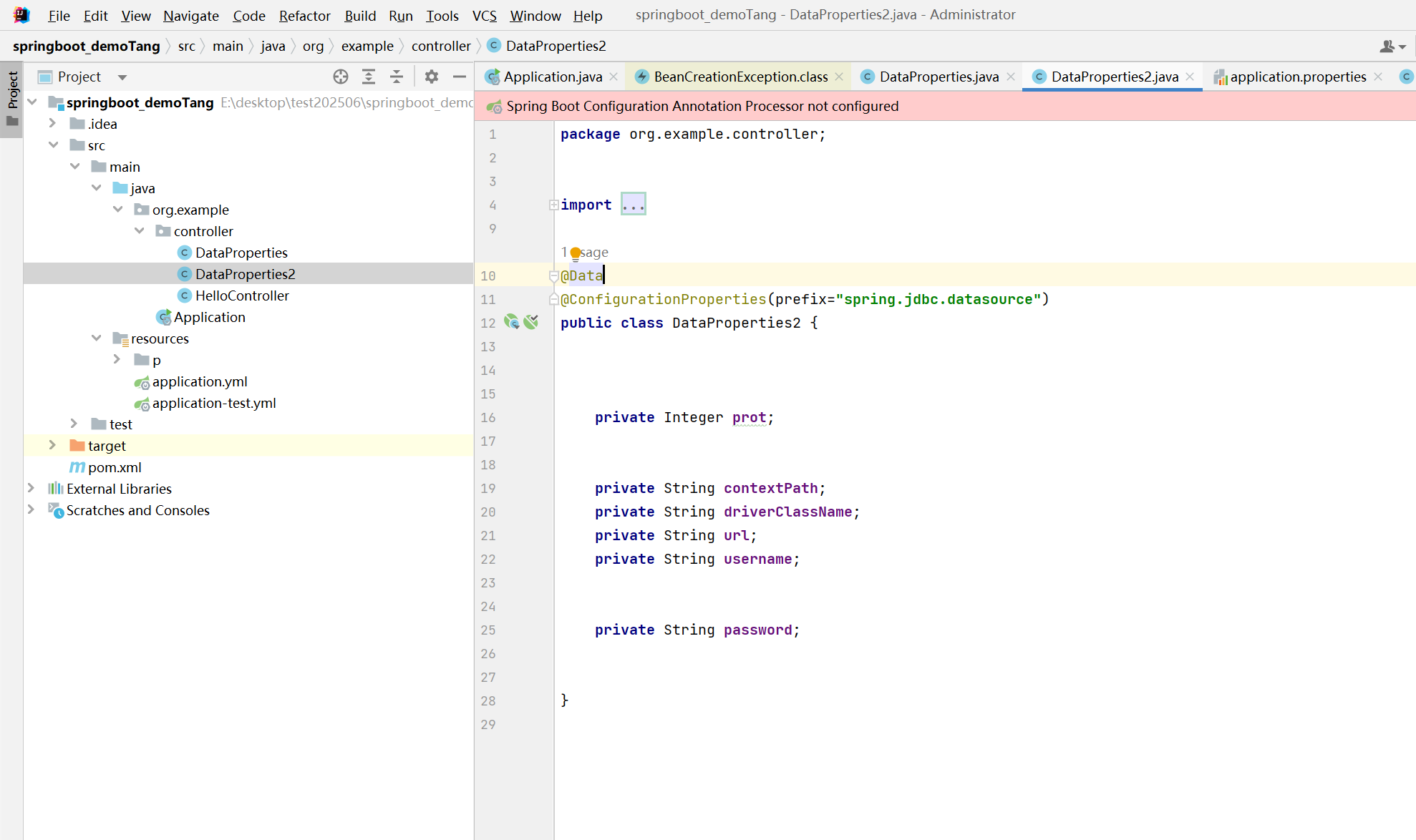Open the Project view mode dropdown
1416x840 pixels.
click(x=122, y=77)
